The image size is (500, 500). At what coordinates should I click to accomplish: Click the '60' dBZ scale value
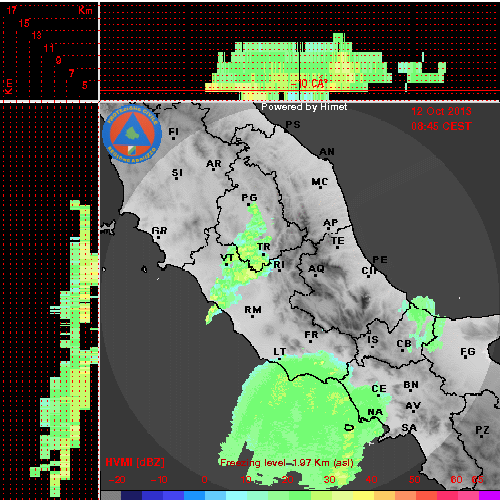[x=456, y=480]
